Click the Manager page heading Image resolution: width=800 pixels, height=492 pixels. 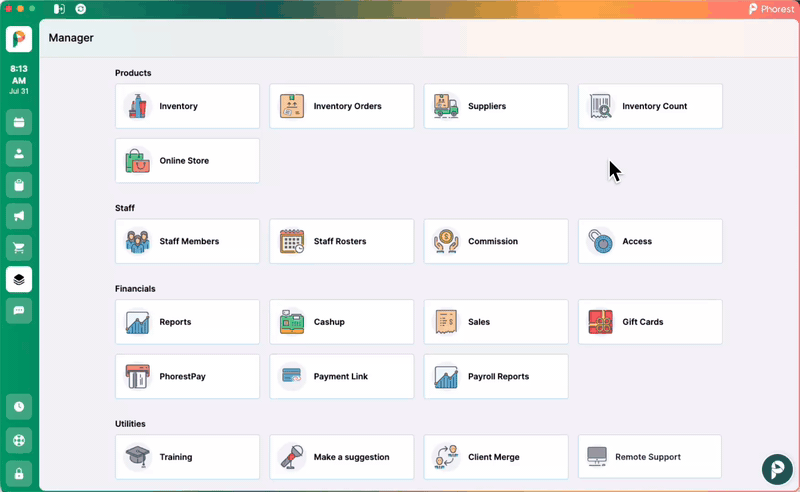tap(71, 38)
